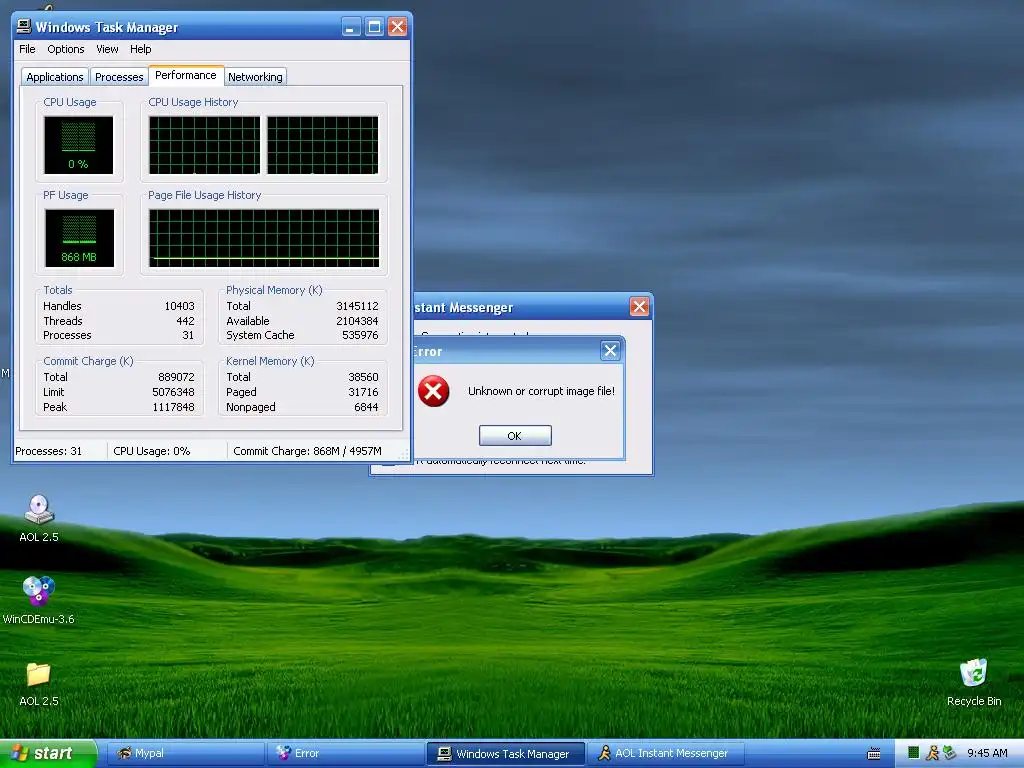
Task: Open the View menu in Task Manager
Action: click(107, 49)
